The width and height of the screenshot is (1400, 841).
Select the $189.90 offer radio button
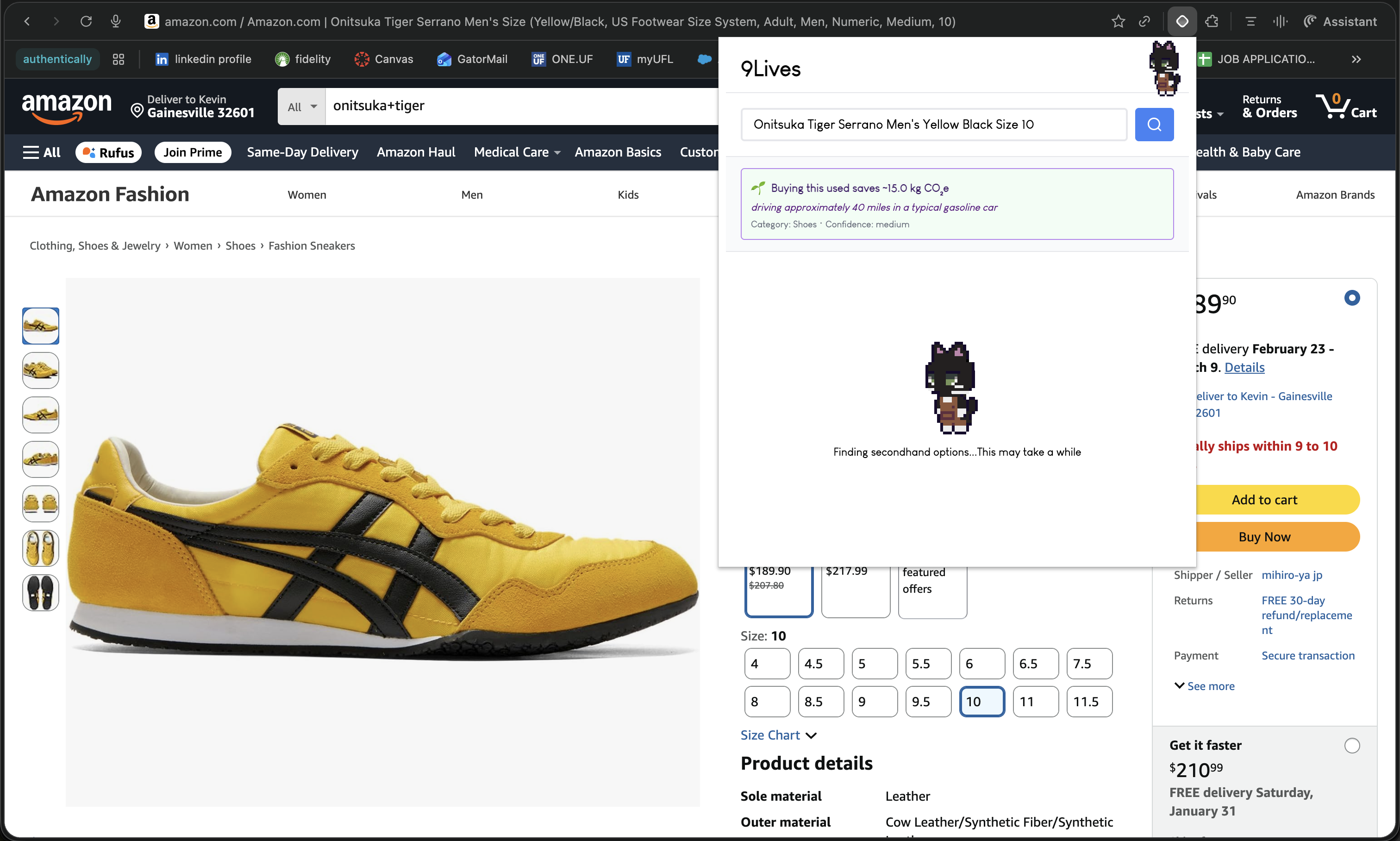[1352, 298]
